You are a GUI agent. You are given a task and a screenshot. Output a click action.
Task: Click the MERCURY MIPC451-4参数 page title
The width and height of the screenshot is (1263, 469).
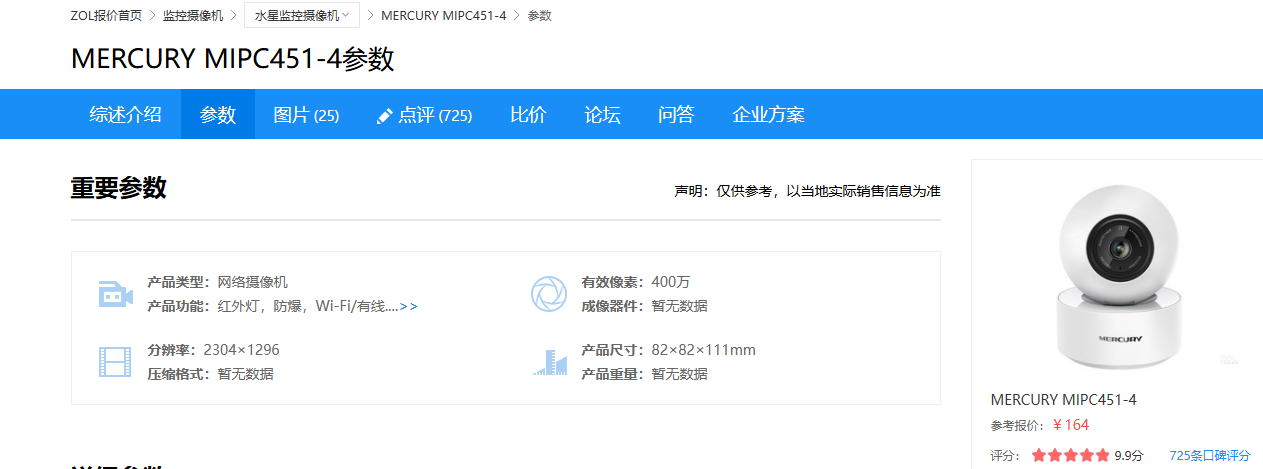click(233, 59)
